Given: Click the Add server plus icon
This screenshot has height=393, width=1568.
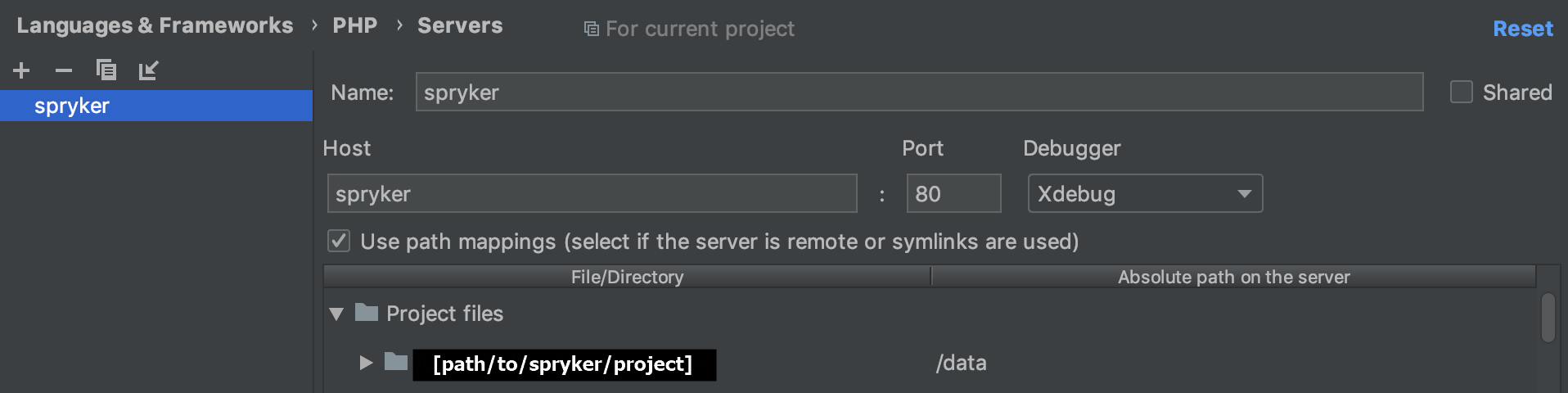Looking at the screenshot, I should pos(22,70).
